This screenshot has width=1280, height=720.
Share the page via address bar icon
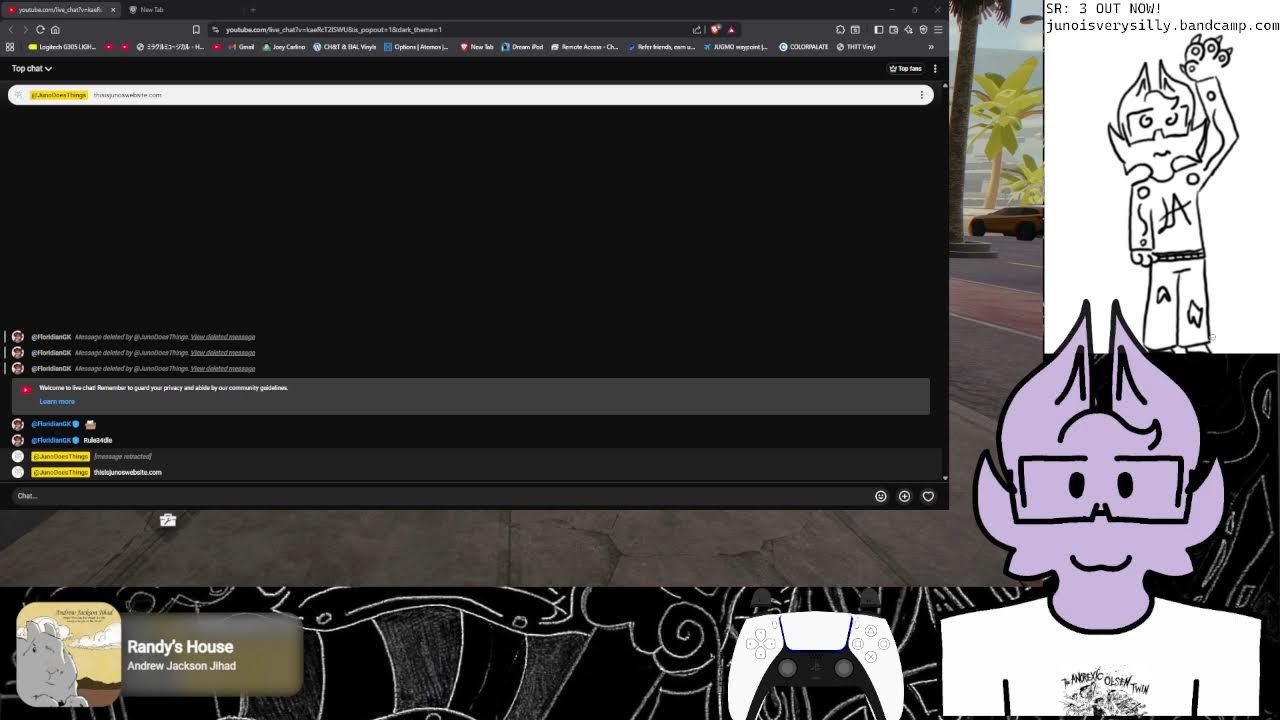697,29
